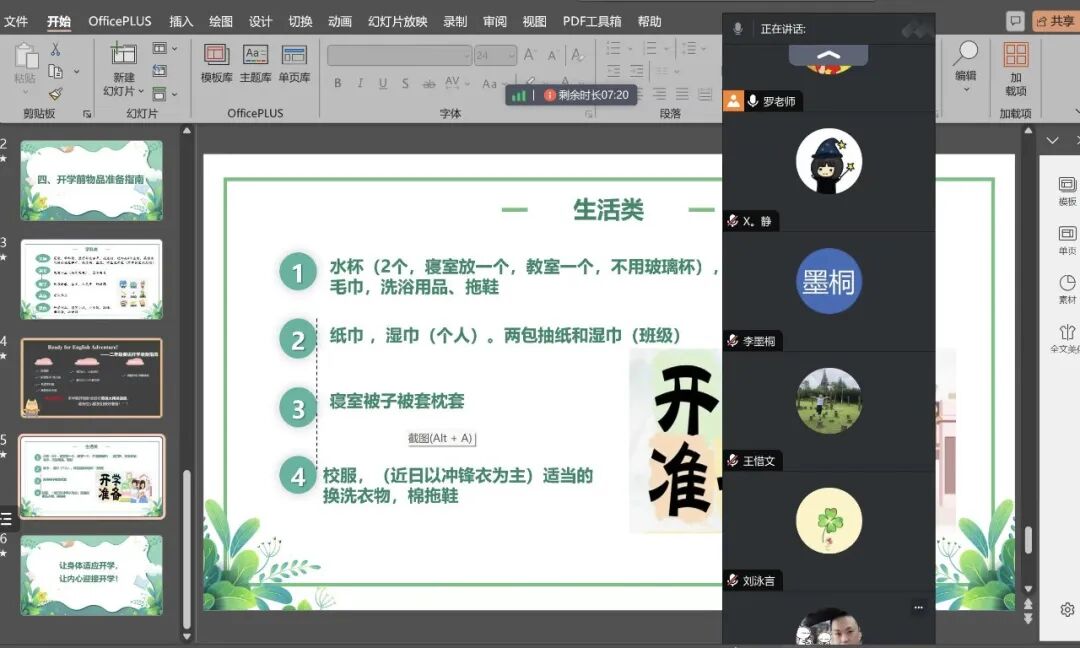1080x648 pixels.
Task: Click the 单页库 single page library
Action: pyautogui.click(x=294, y=63)
